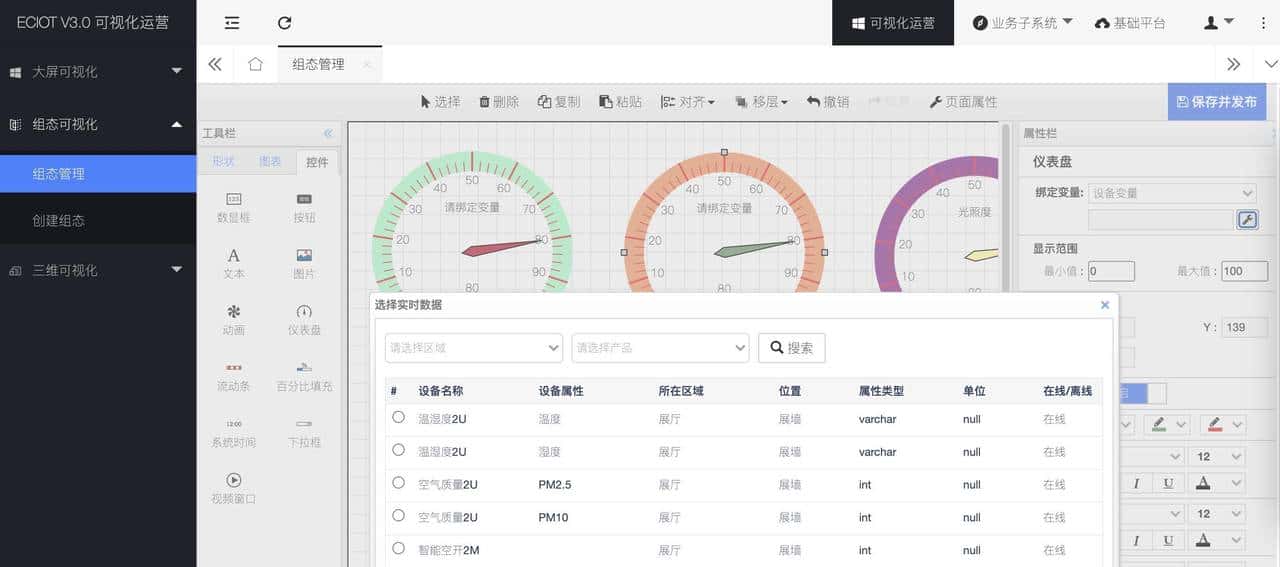The height and width of the screenshot is (567, 1280).
Task: Open the user account menu
Action: pos(1218,22)
